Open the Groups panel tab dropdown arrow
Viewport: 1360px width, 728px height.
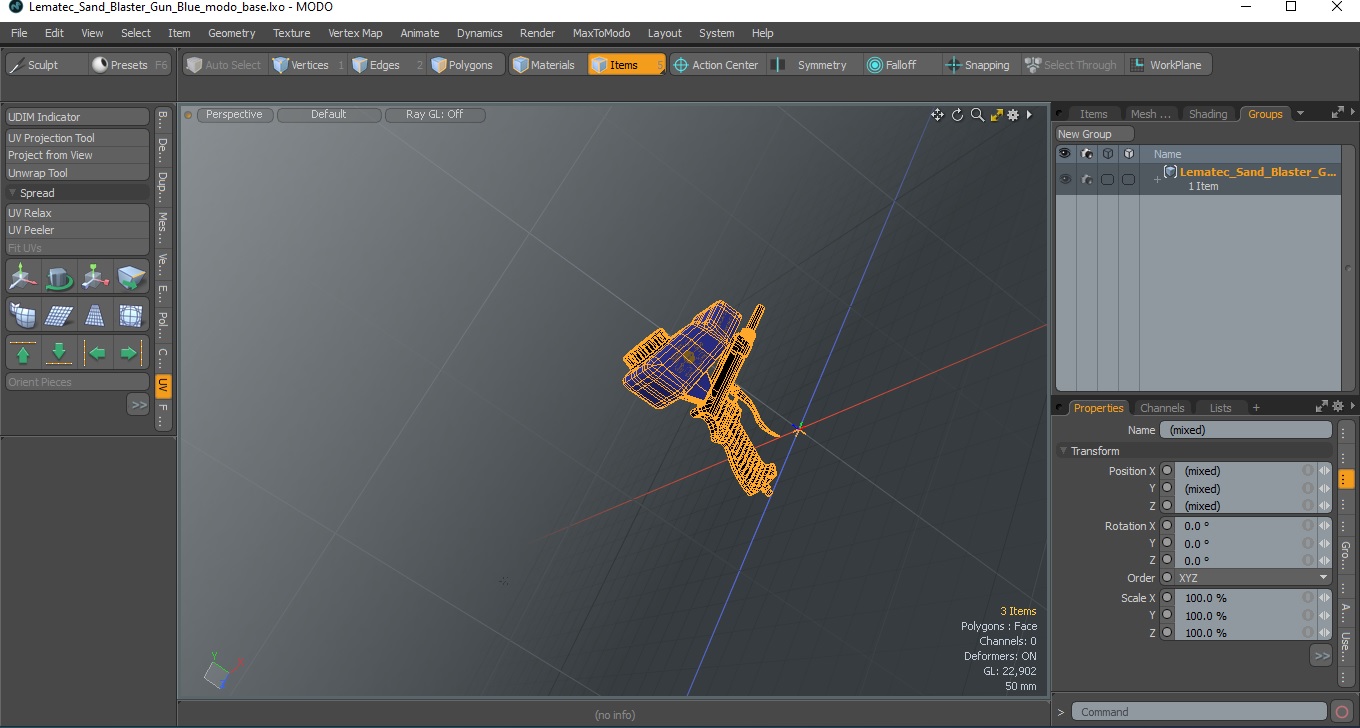1300,114
